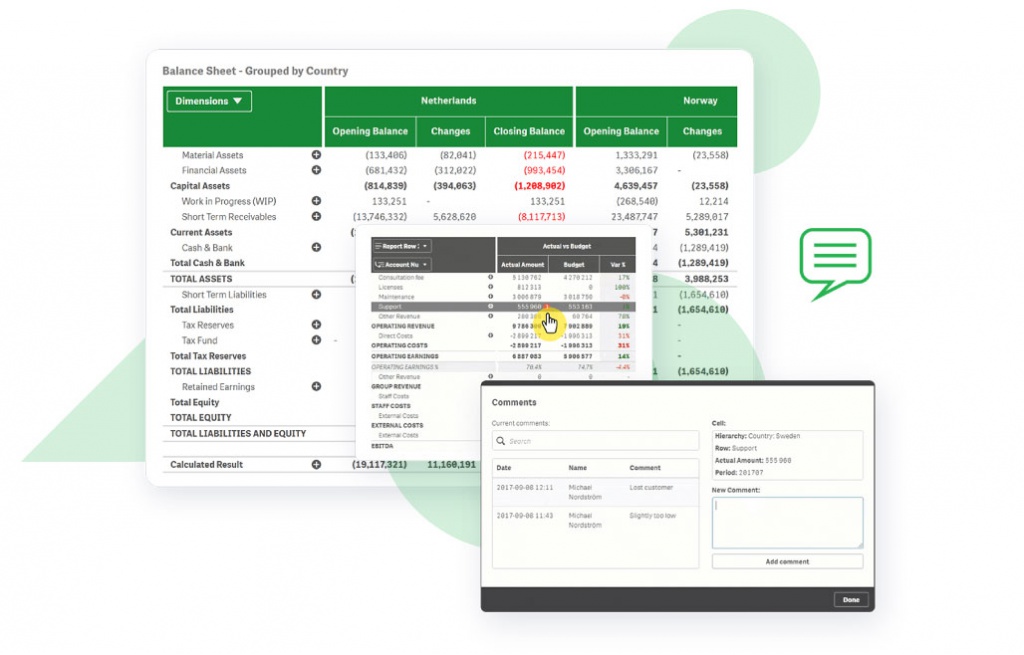The width and height of the screenshot is (1024, 655).
Task: Expand the Material Assets row plus icon
Action: 316,155
